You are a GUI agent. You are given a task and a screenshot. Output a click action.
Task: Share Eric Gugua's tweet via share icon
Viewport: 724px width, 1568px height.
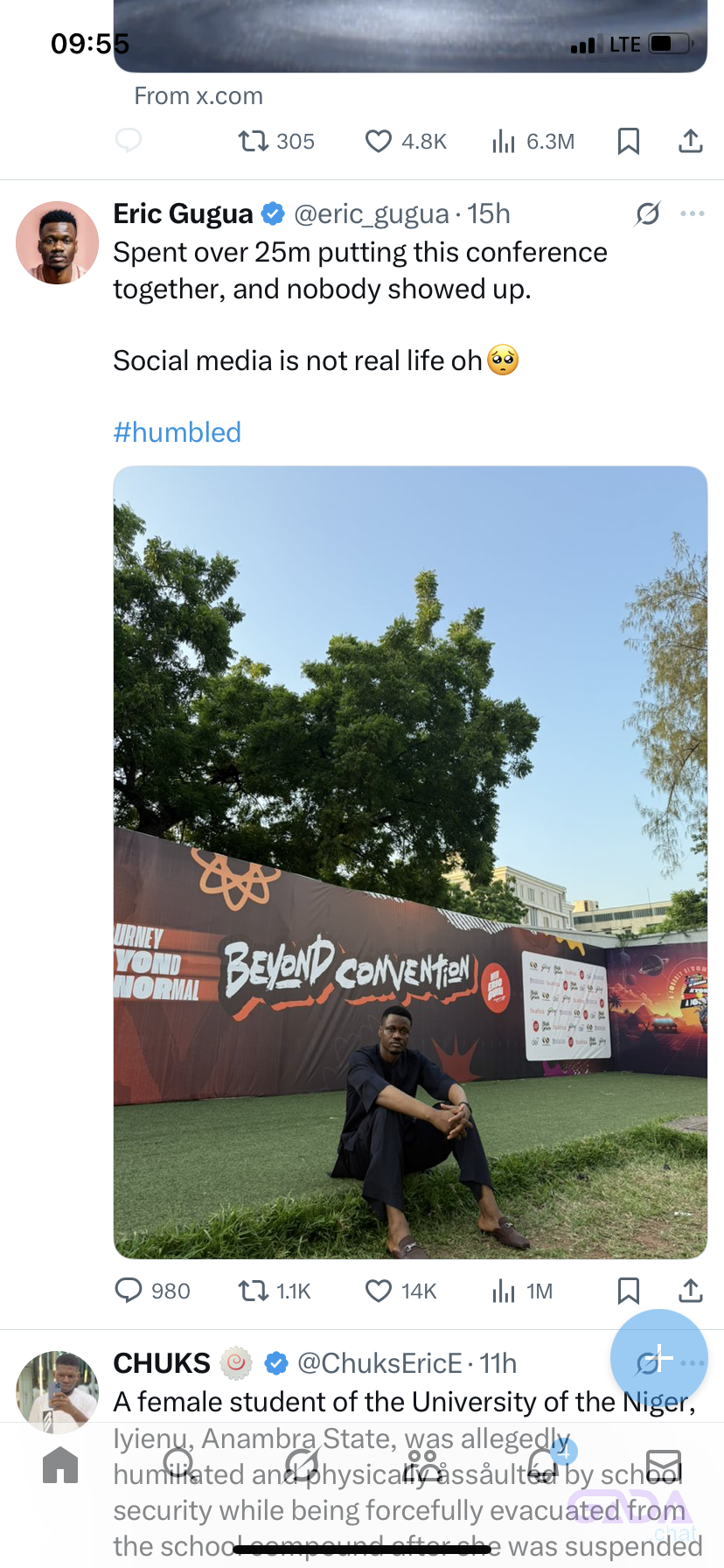pyautogui.click(x=691, y=1291)
